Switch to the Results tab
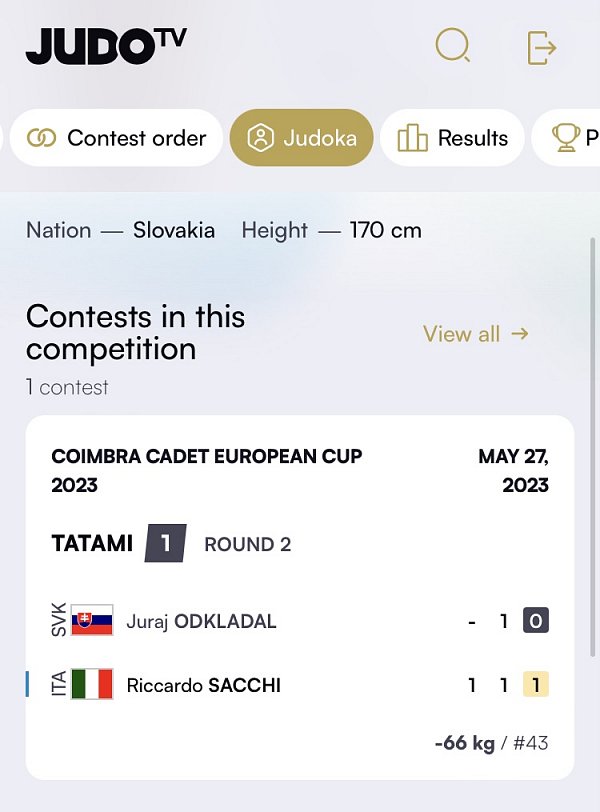Viewport: 600px width, 812px height. pos(452,138)
